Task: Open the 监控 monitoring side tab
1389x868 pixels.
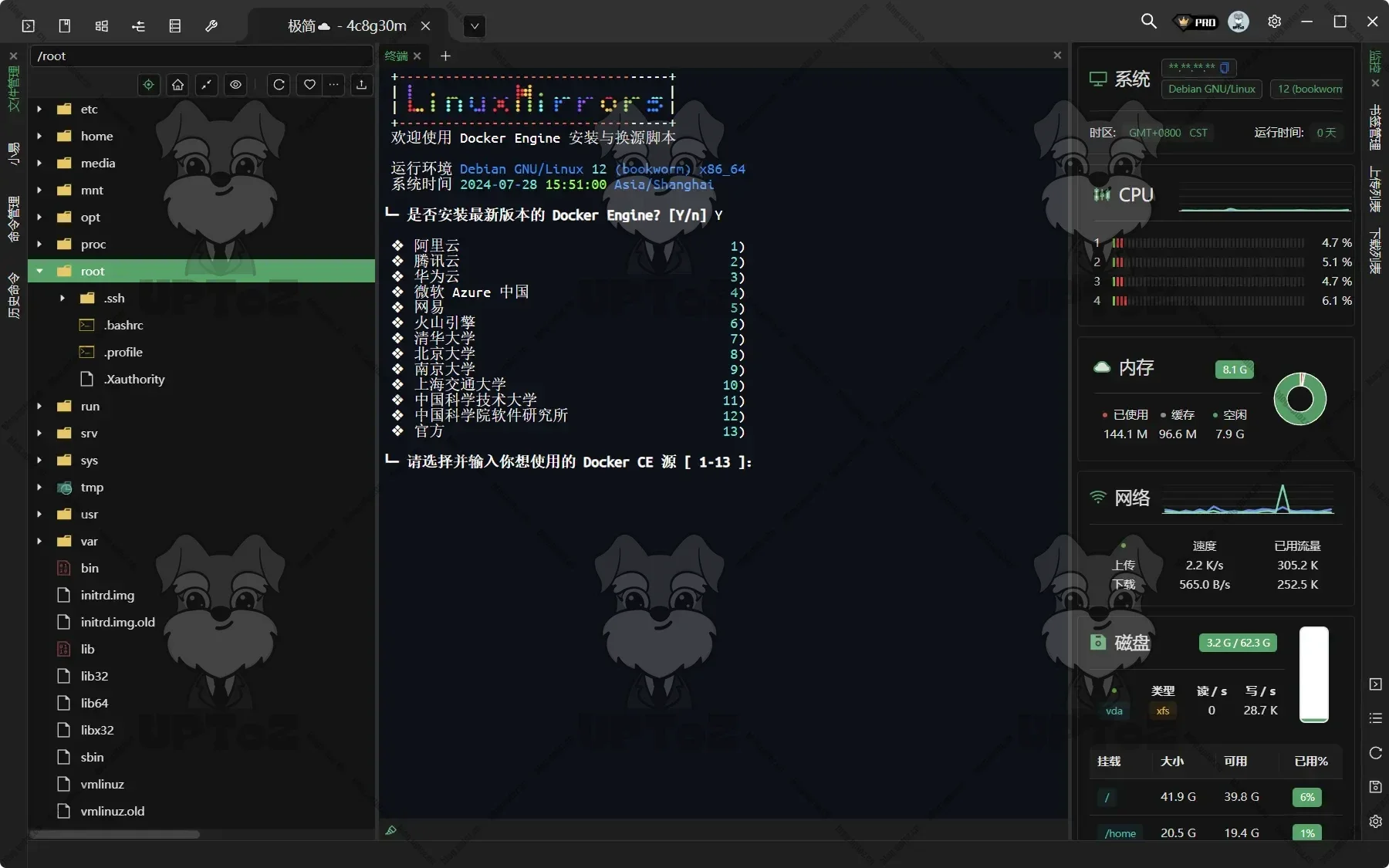Action: coord(1375,62)
